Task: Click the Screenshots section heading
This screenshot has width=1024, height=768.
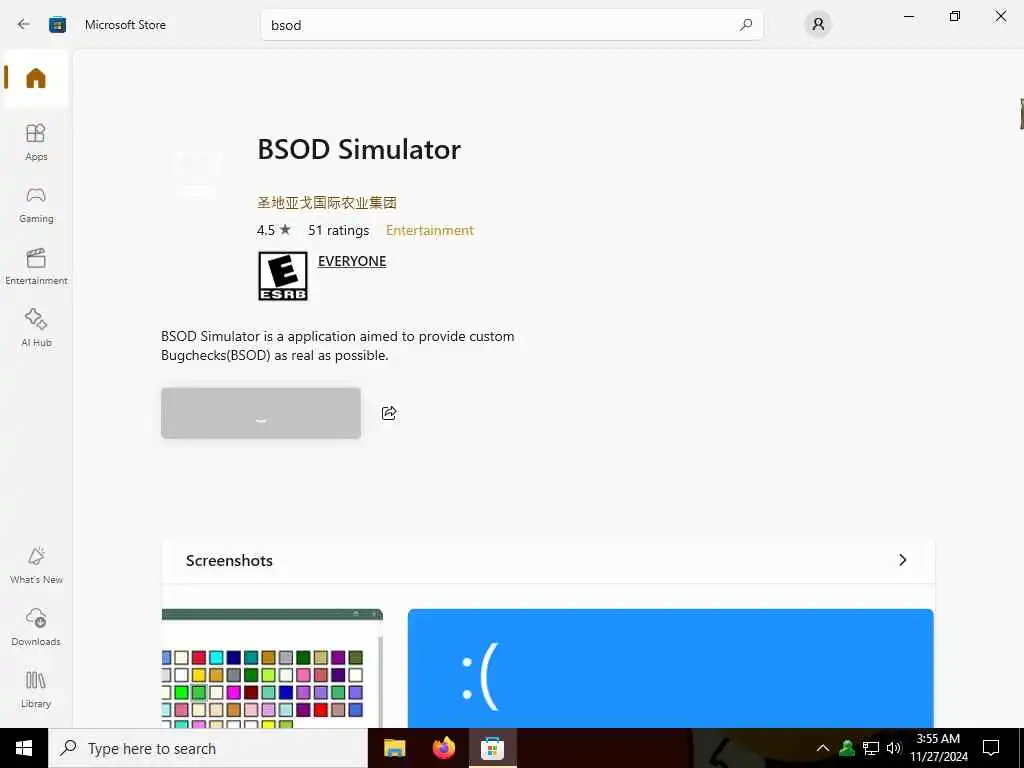Action: coord(229,560)
